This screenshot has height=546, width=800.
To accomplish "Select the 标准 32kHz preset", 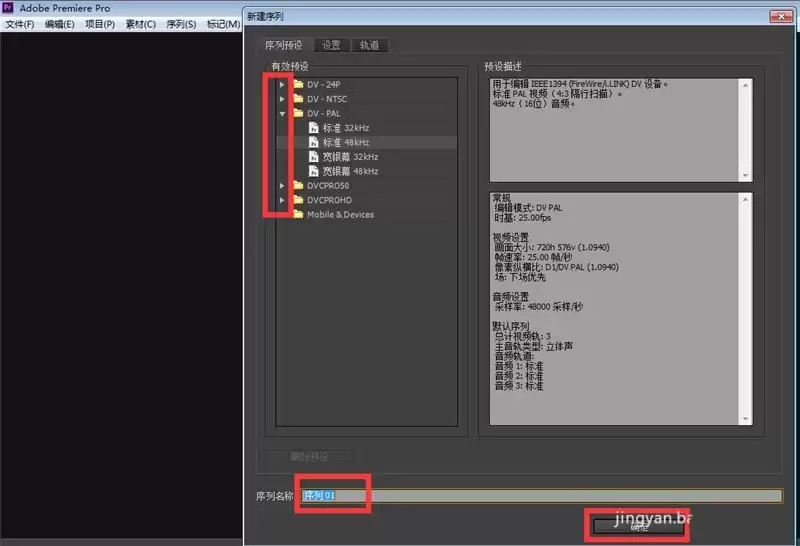I will click(346, 128).
